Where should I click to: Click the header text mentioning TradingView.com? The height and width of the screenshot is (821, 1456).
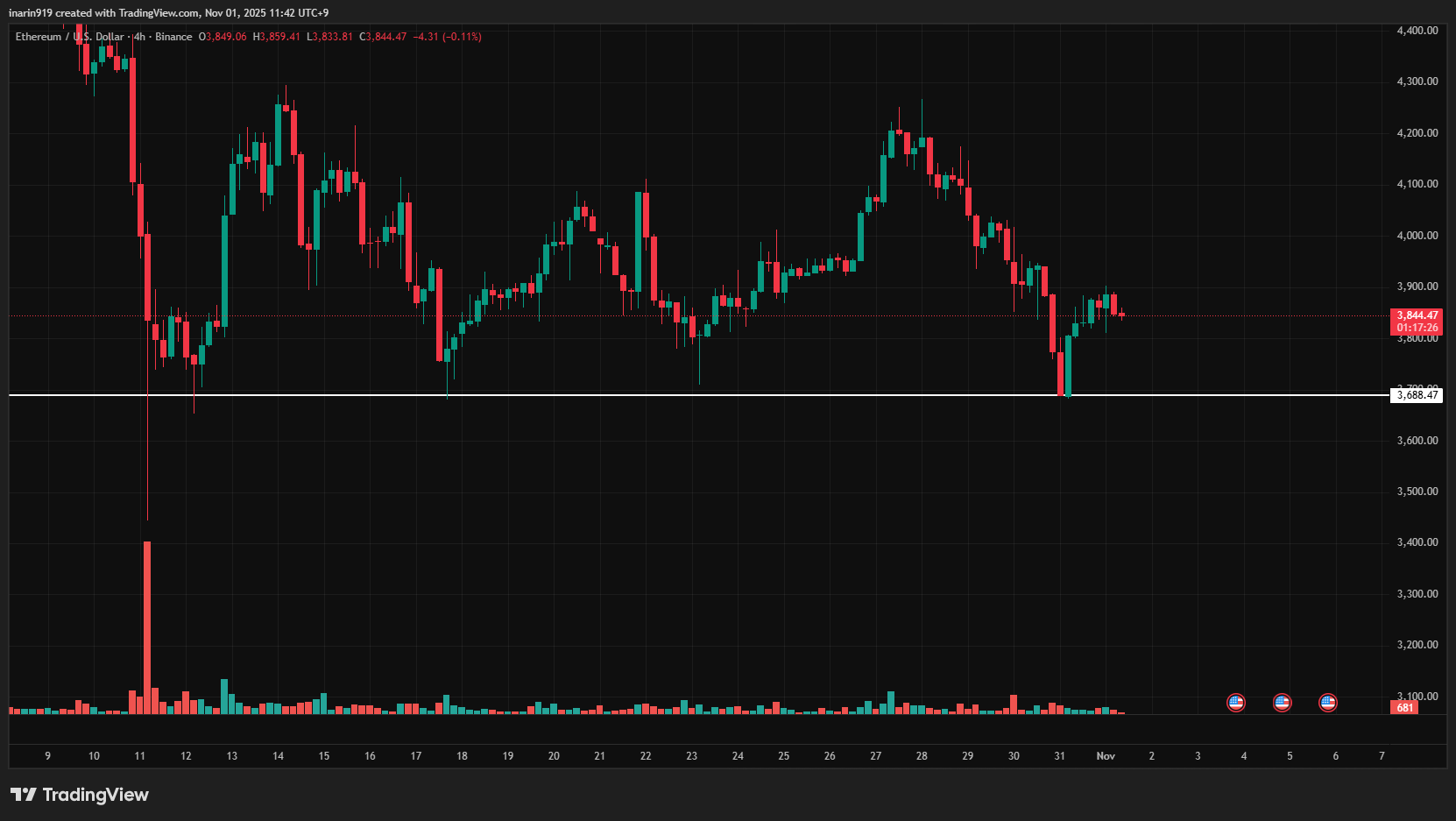(x=168, y=13)
